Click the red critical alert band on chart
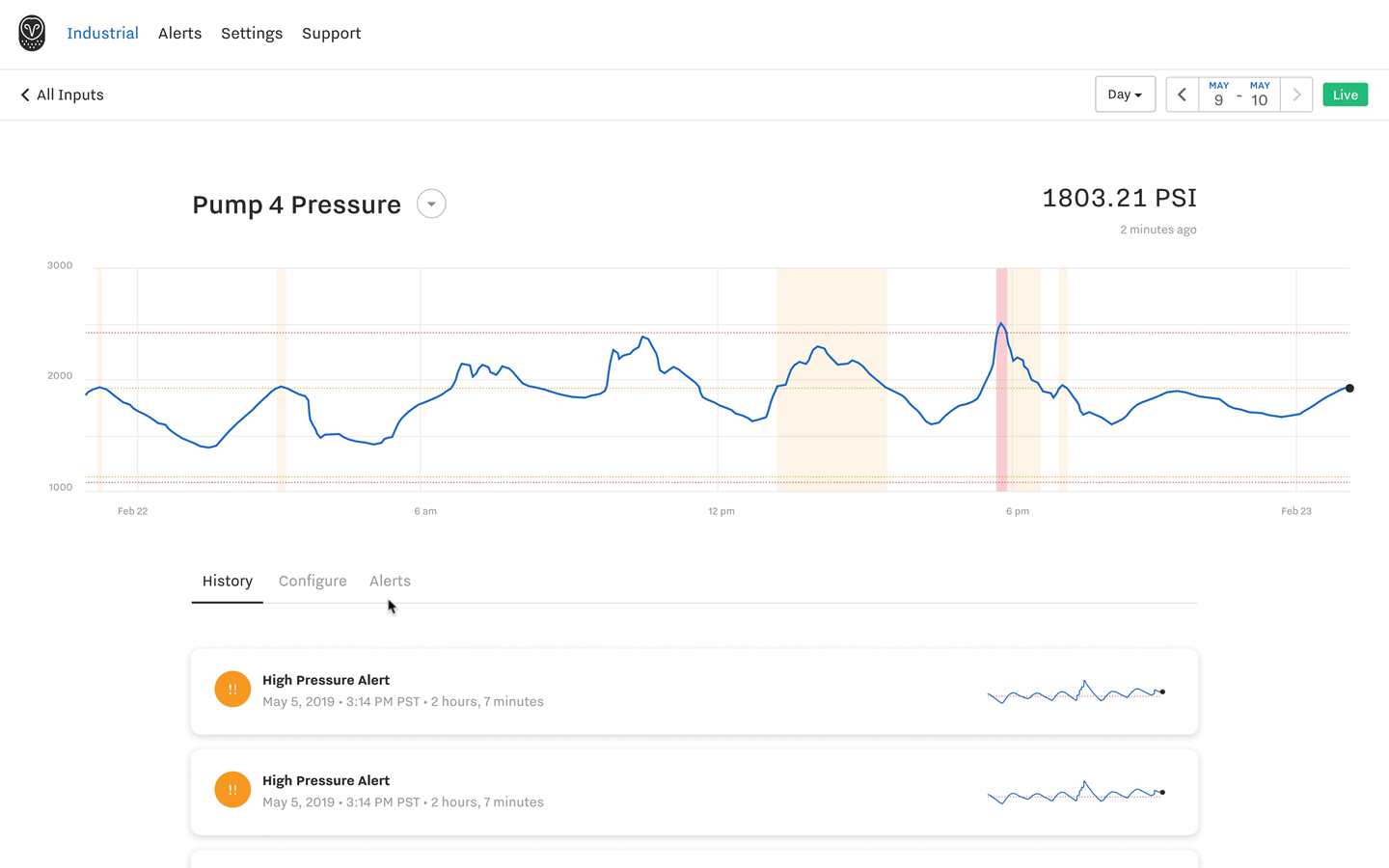1389x868 pixels. coord(1002,379)
